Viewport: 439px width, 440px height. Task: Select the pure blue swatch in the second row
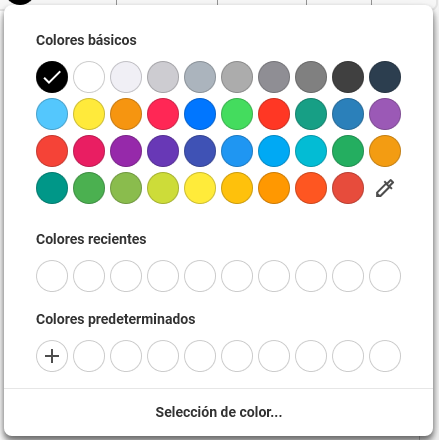[200, 114]
